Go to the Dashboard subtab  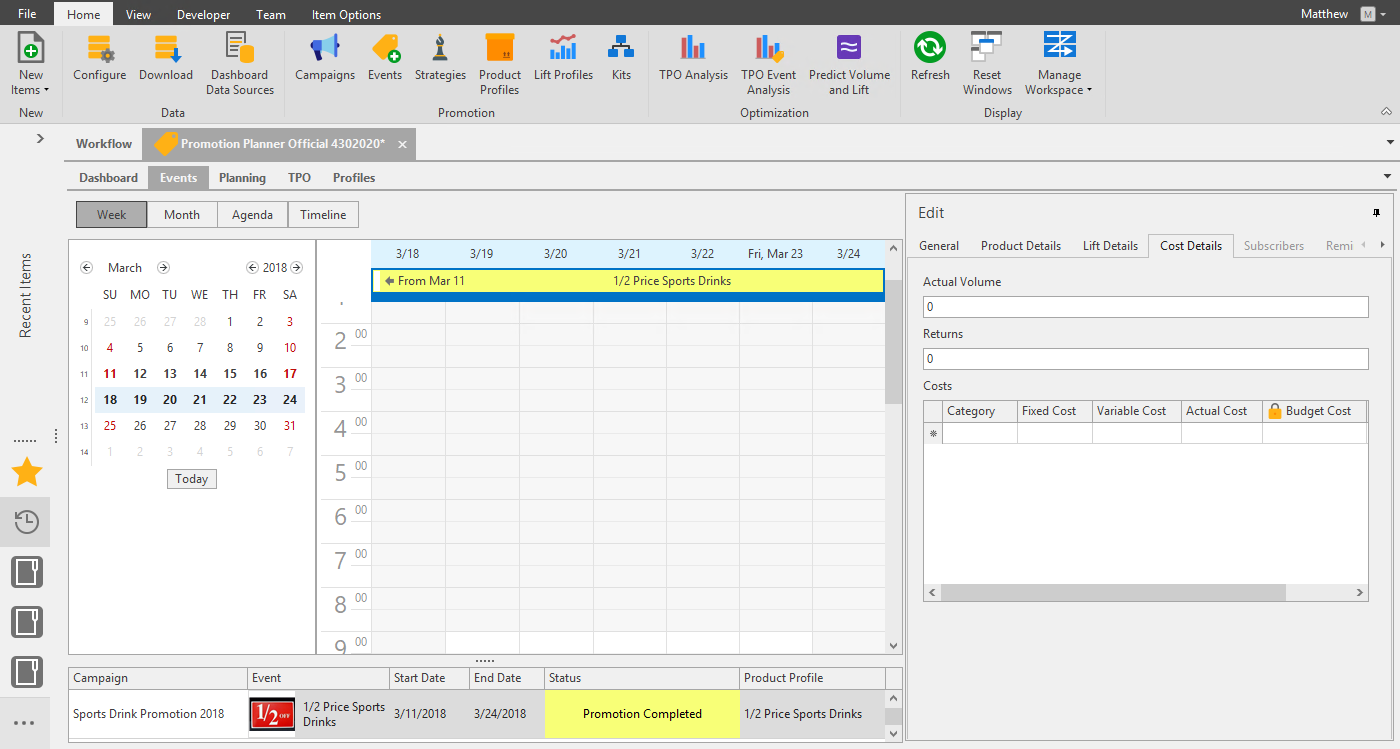(109, 178)
